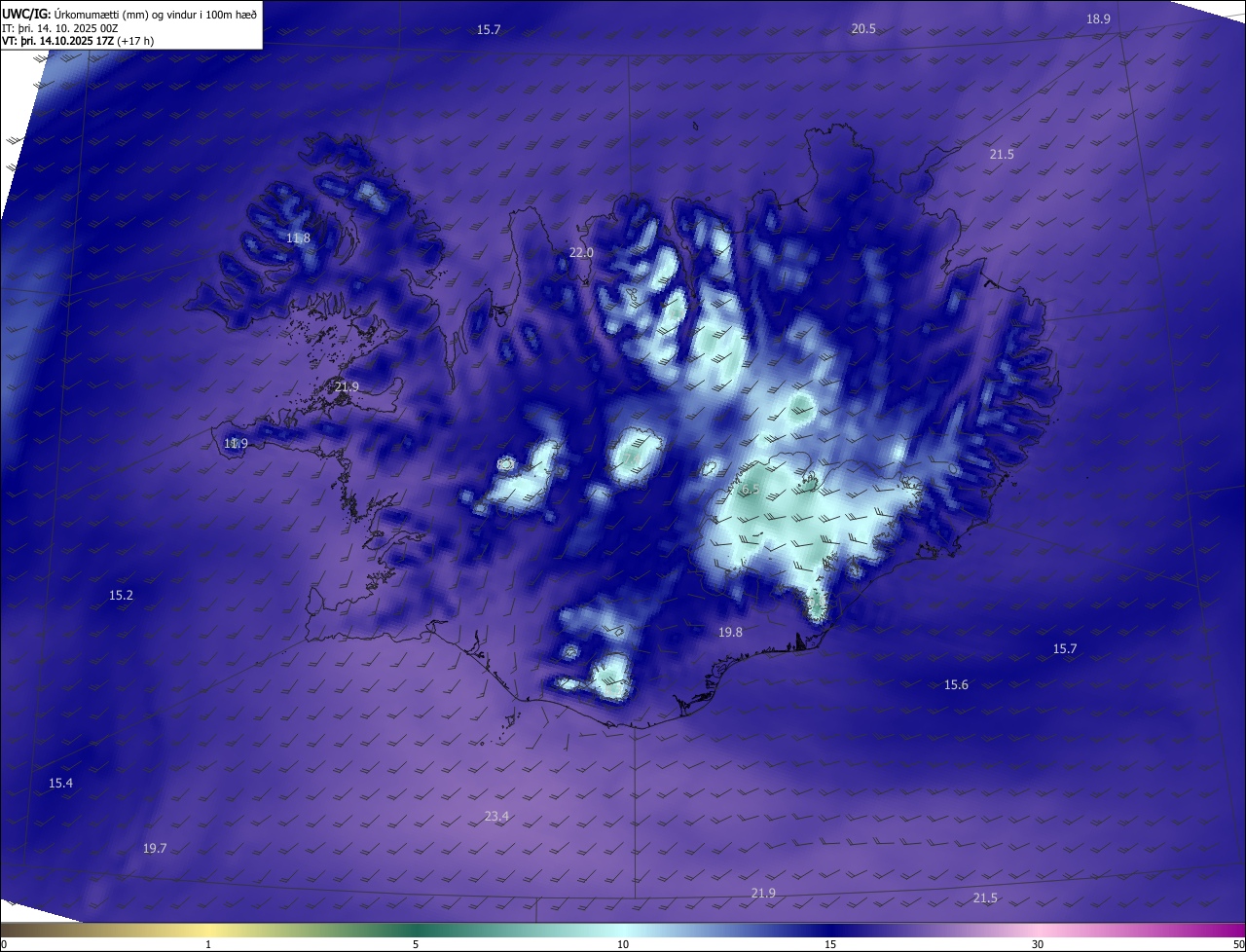Click the 18.9 value label
1246x952 pixels.
point(1098,19)
